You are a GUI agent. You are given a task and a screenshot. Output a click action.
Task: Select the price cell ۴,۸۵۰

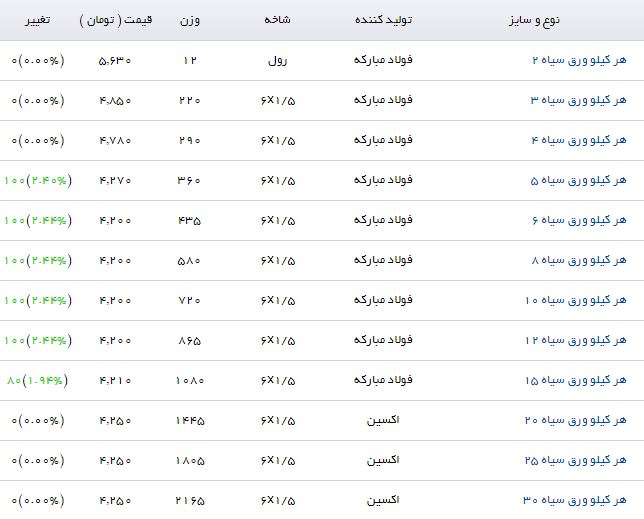[115, 101]
